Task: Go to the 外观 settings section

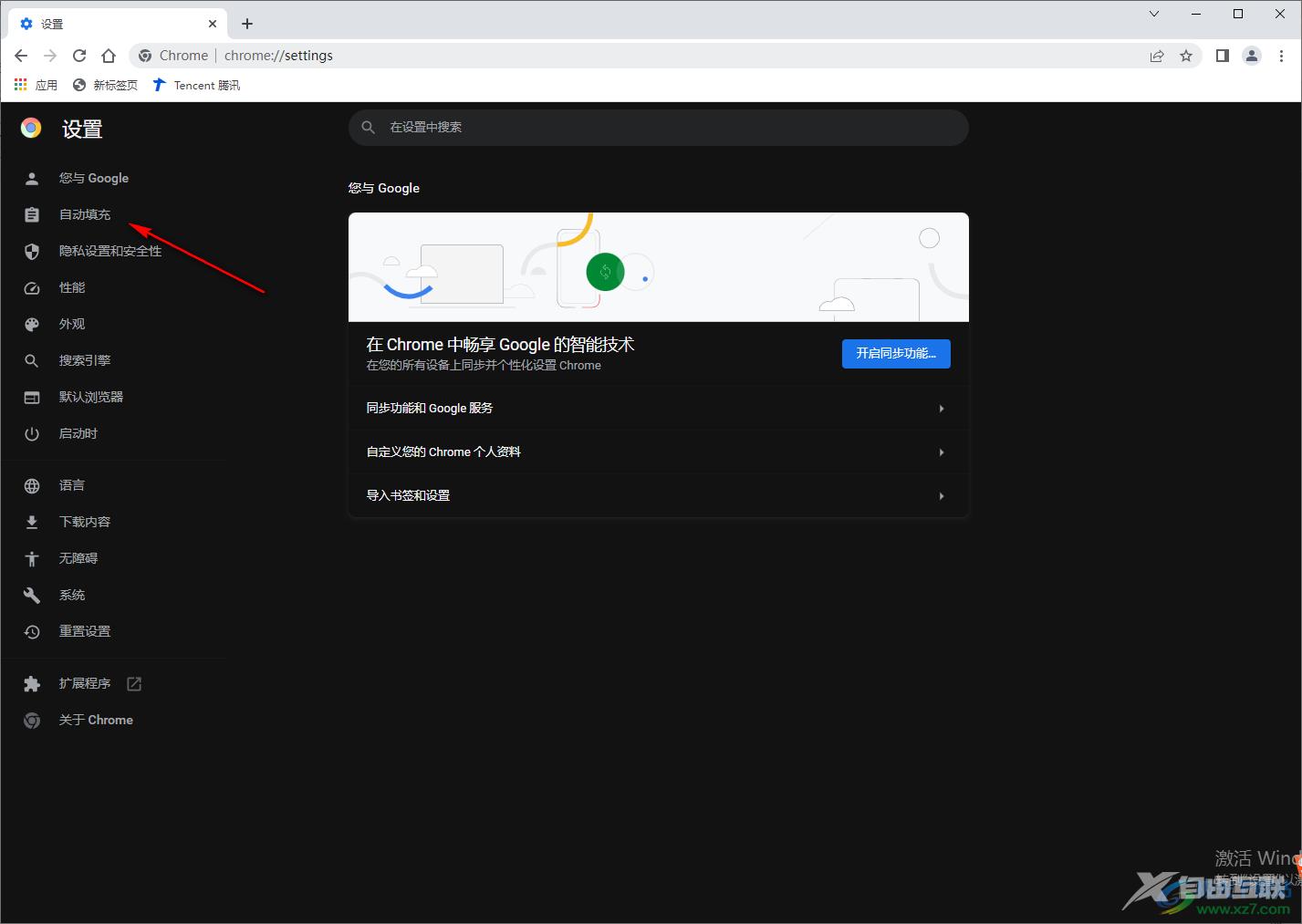Action: 72,324
